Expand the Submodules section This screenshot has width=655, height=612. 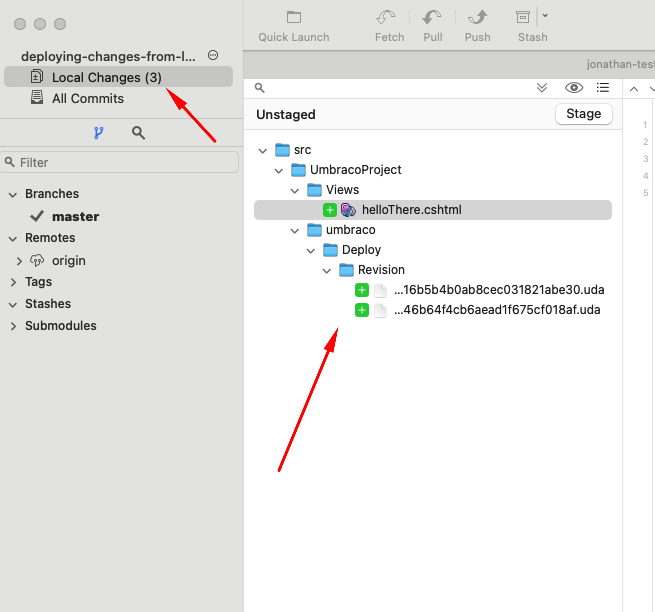point(13,326)
